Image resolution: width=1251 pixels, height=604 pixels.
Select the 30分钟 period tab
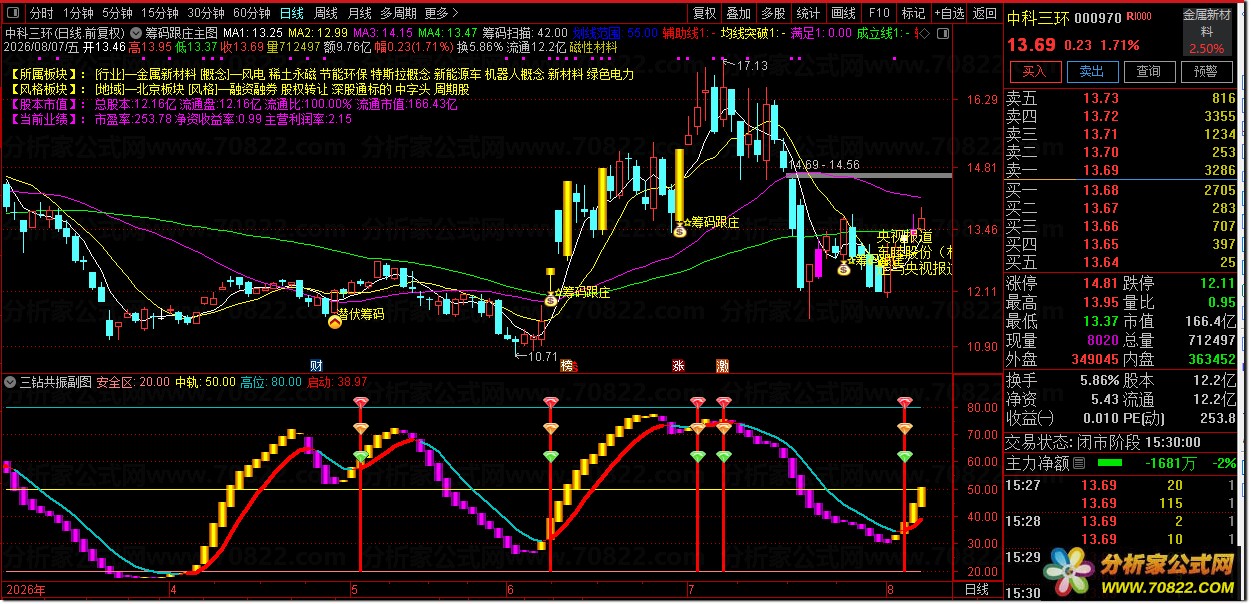click(x=205, y=14)
